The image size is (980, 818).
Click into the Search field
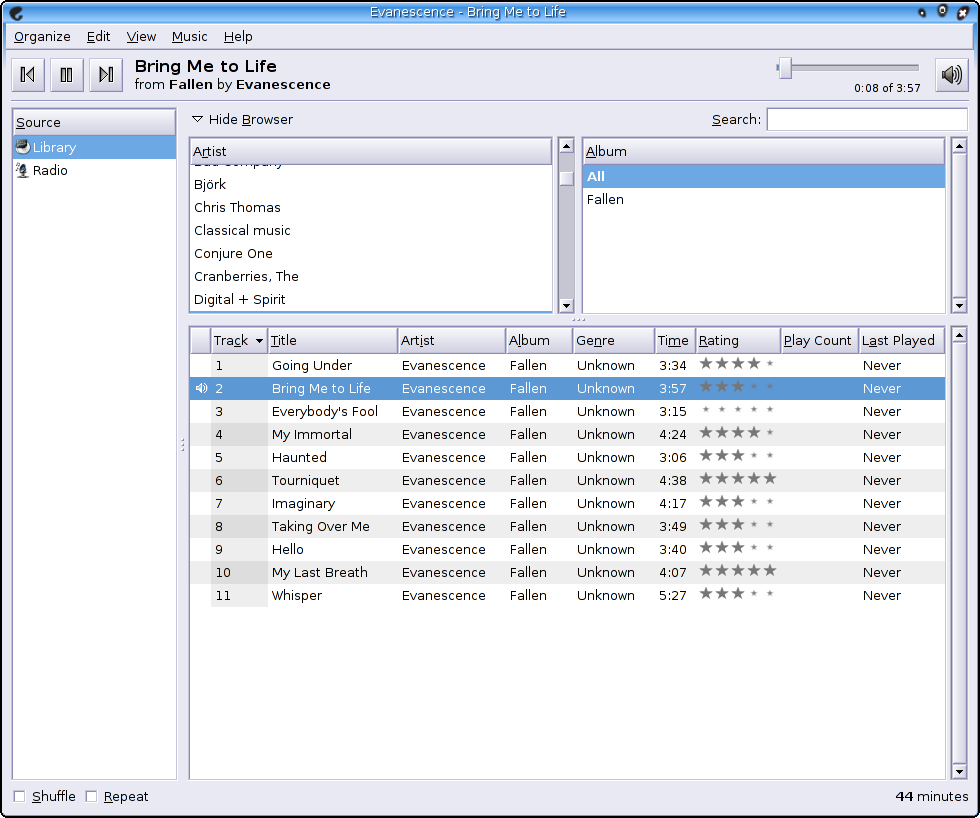(x=866, y=119)
